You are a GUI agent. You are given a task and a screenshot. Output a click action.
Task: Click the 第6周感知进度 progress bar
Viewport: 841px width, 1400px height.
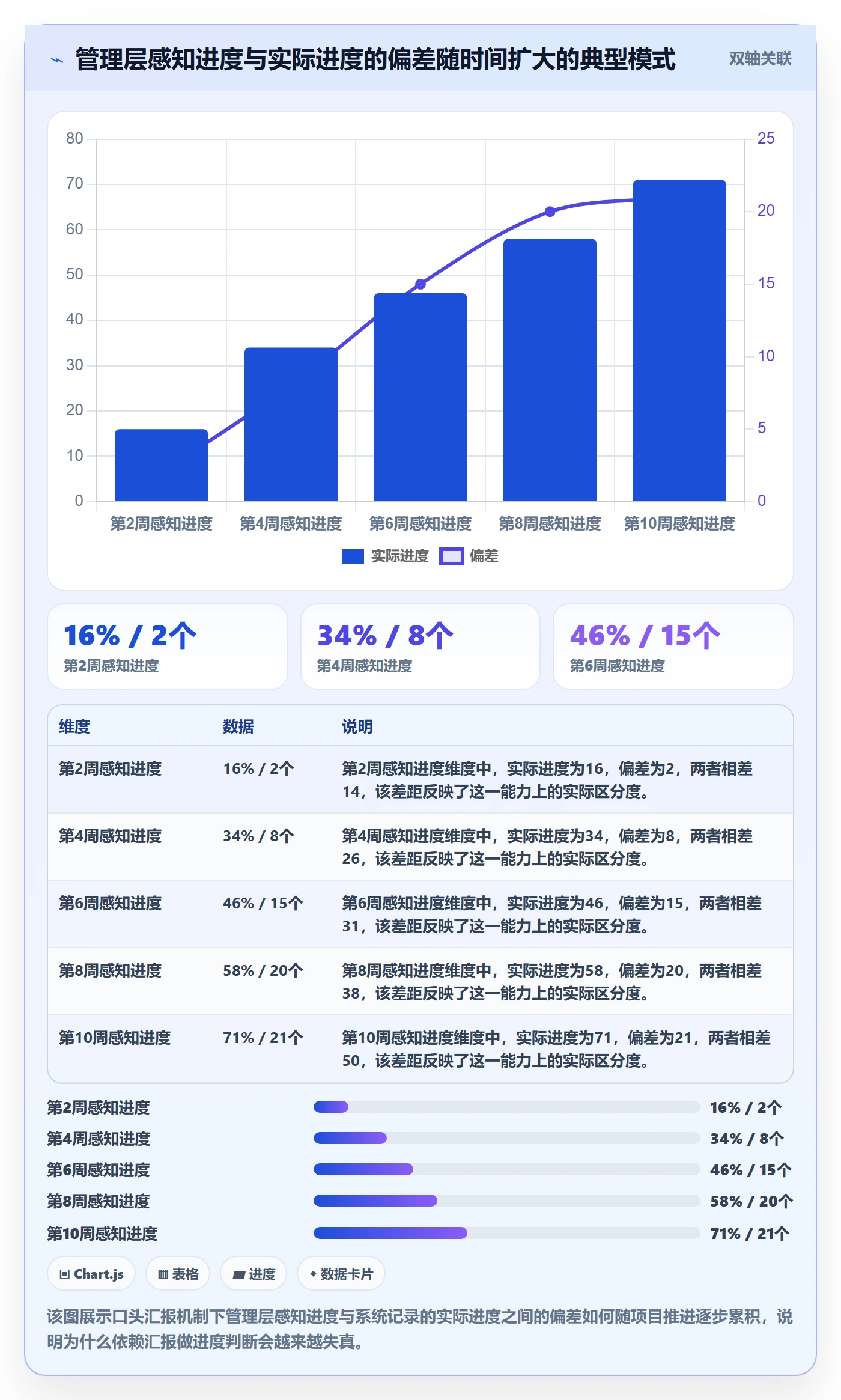click(506, 1169)
